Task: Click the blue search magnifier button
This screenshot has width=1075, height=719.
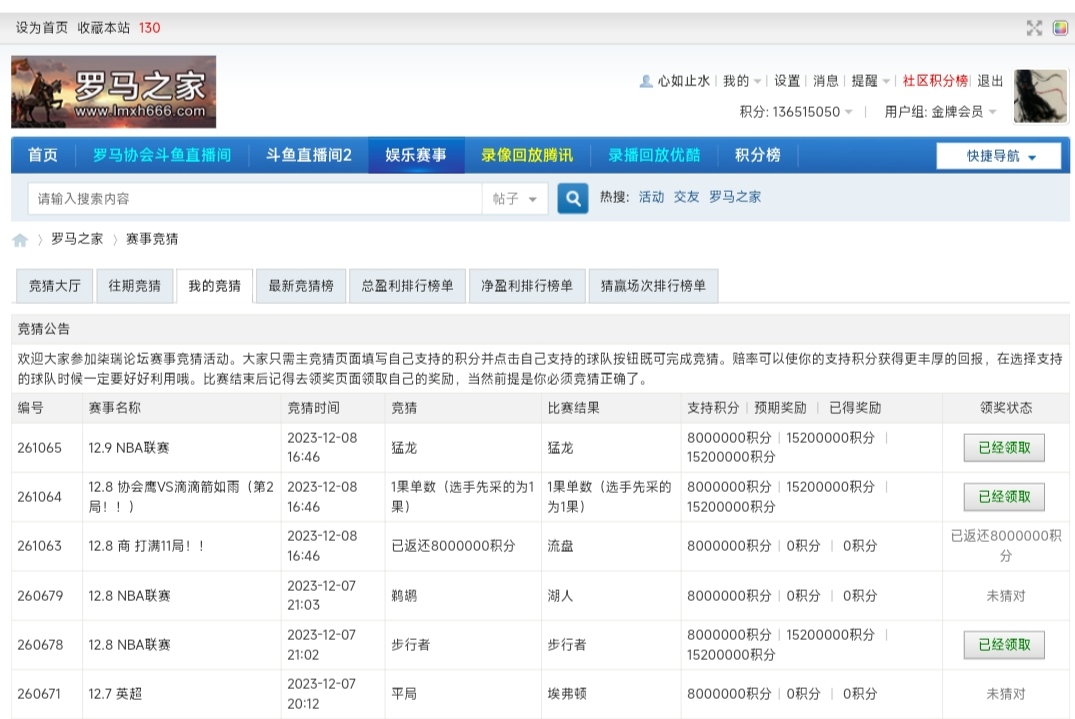Action: [x=572, y=198]
